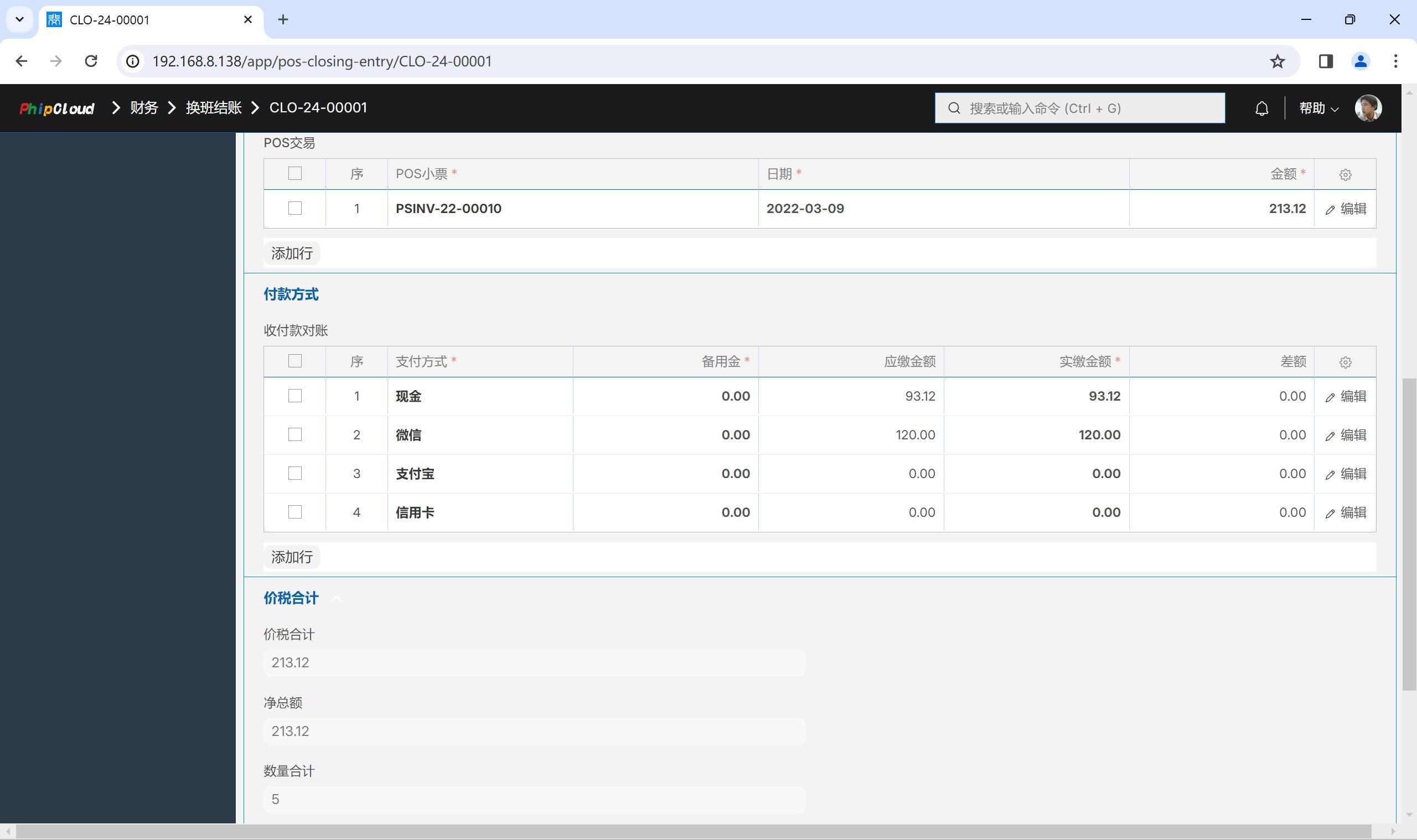Go to 财务 breadcrumb
1417x840 pixels.
tap(144, 107)
